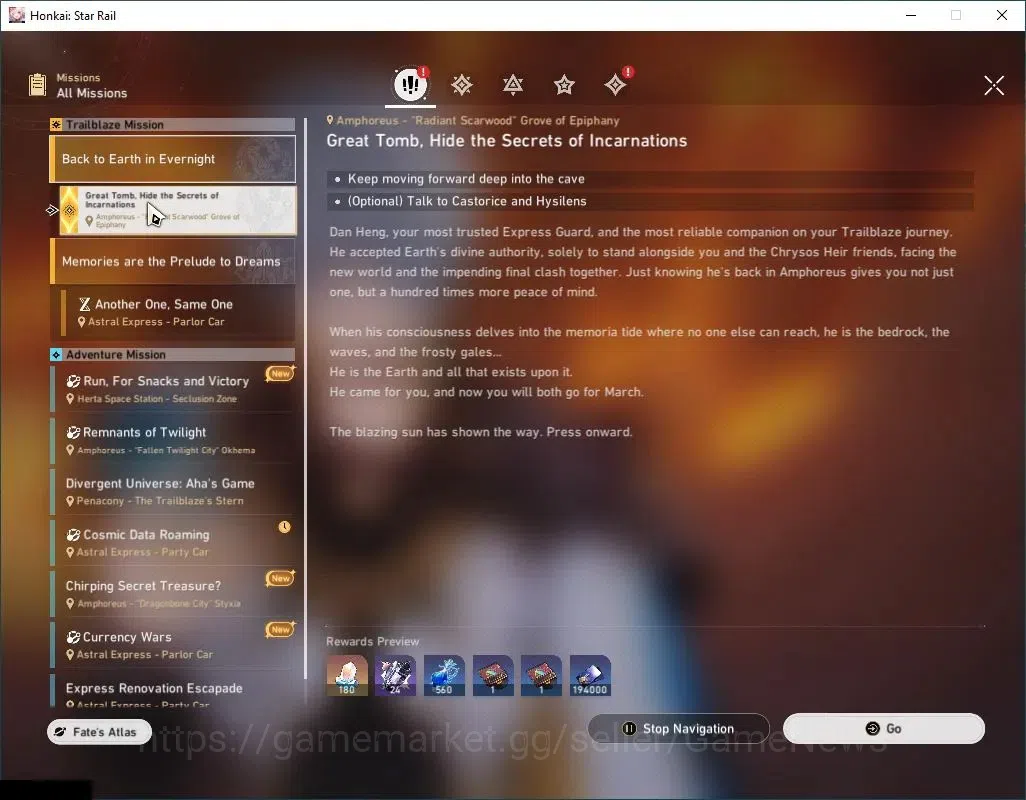Minimize the Honkai: Star Rail window
This screenshot has height=800, width=1026.
tap(911, 15)
